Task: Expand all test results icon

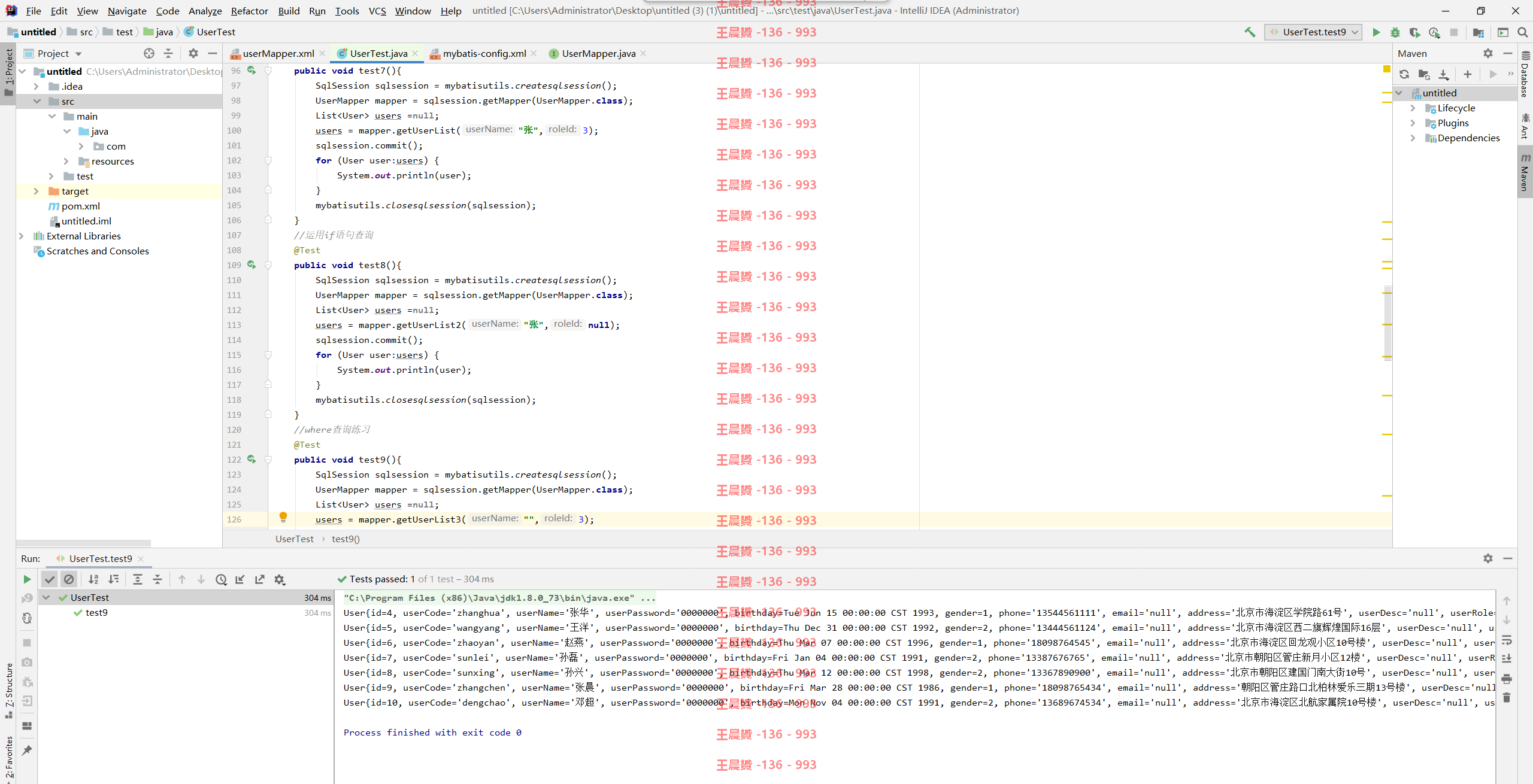Action: point(138,579)
